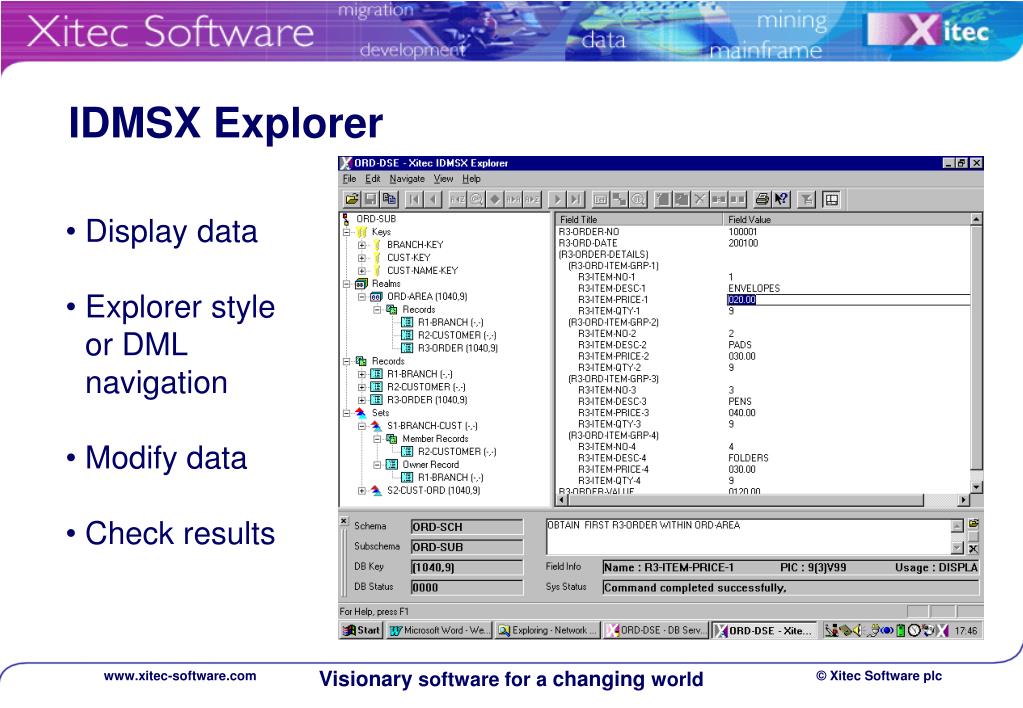Click field list scroll up arrow
Image resolution: width=1023 pixels, height=708 pixels.
976,220
